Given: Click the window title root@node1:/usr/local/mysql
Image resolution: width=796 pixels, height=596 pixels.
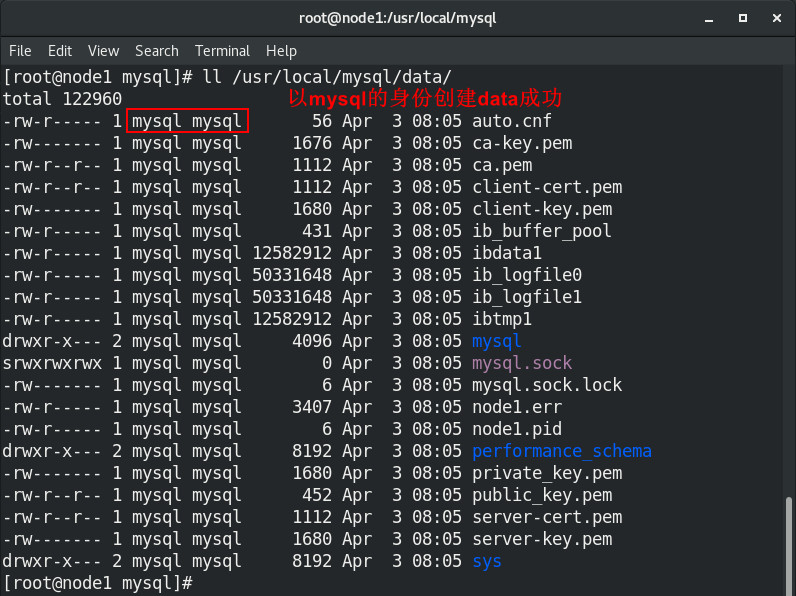Looking at the screenshot, I should [x=397, y=18].
